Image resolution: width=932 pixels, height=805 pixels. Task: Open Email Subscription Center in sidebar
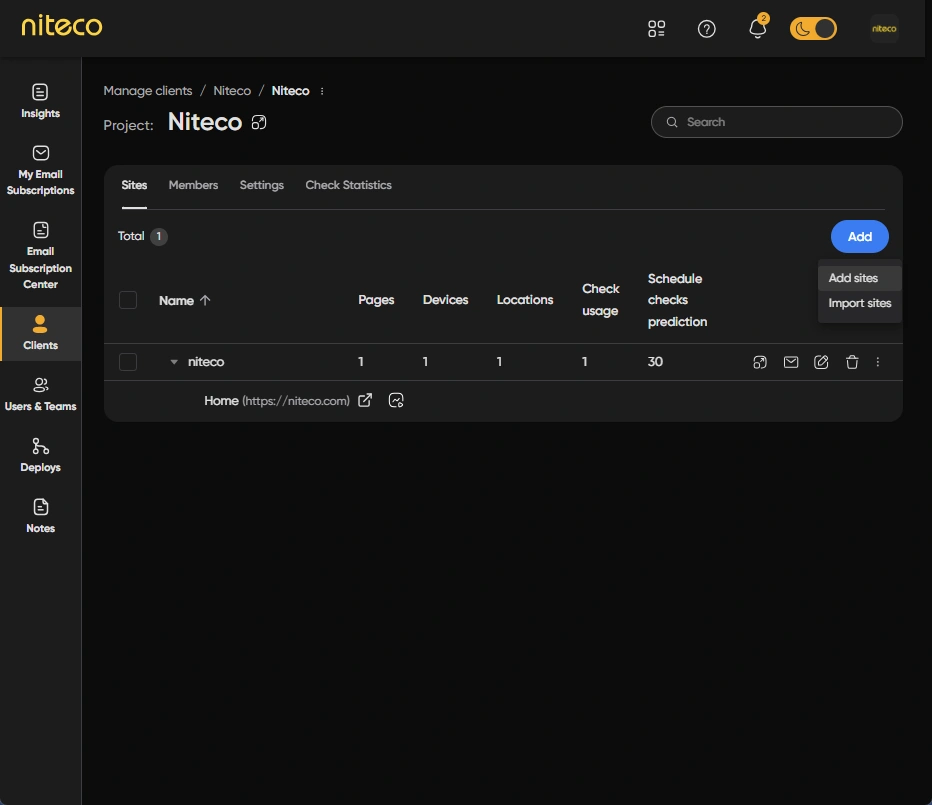[x=40, y=256]
